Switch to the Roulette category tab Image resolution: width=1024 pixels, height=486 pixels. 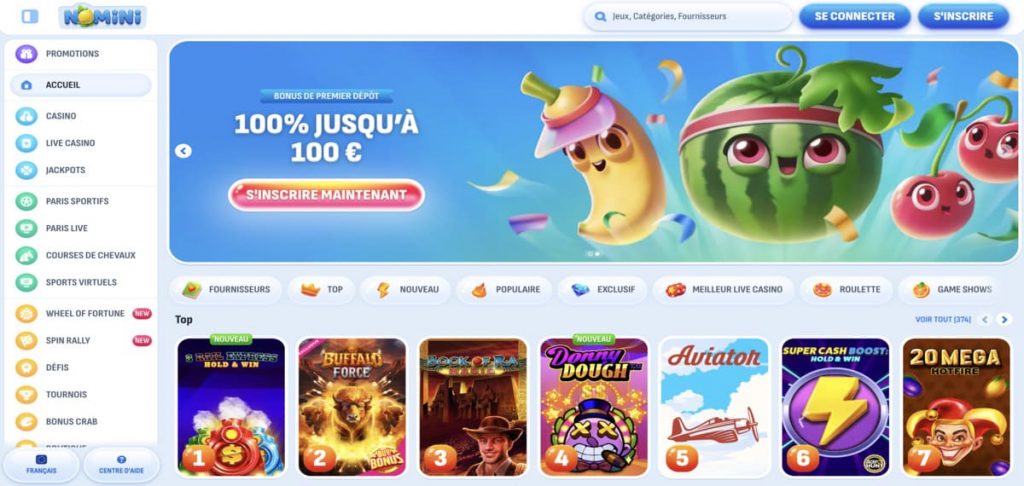(846, 289)
